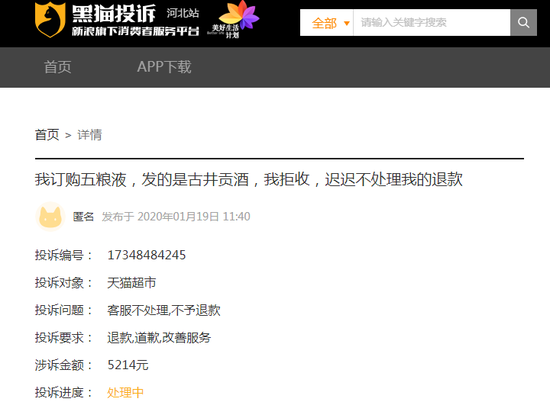Viewport: 550px width, 418px height.
Task: Click the 投诉对象 label
Action: click(63, 283)
